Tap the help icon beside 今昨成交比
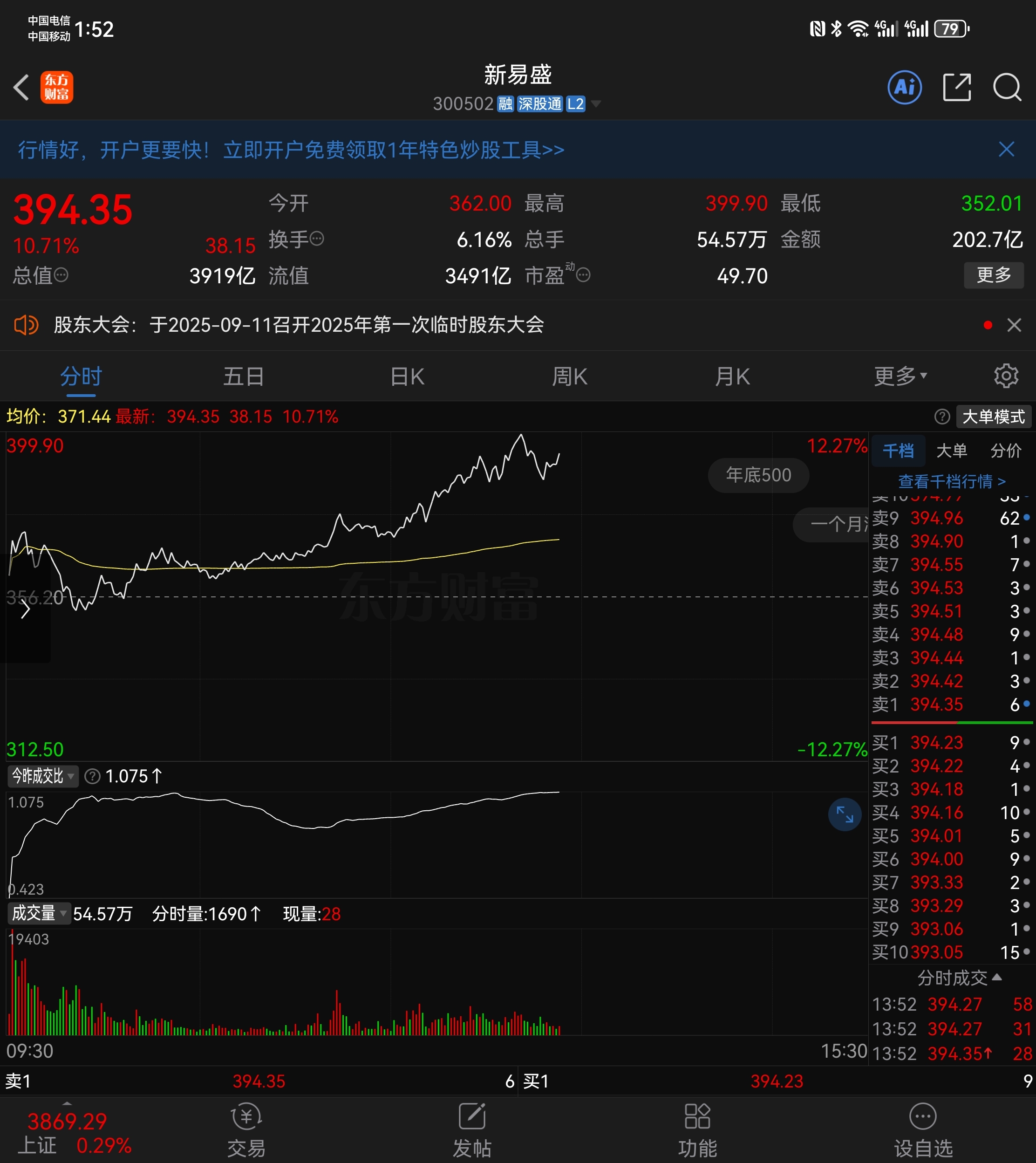This screenshot has height=1163, width=1036. (x=92, y=776)
